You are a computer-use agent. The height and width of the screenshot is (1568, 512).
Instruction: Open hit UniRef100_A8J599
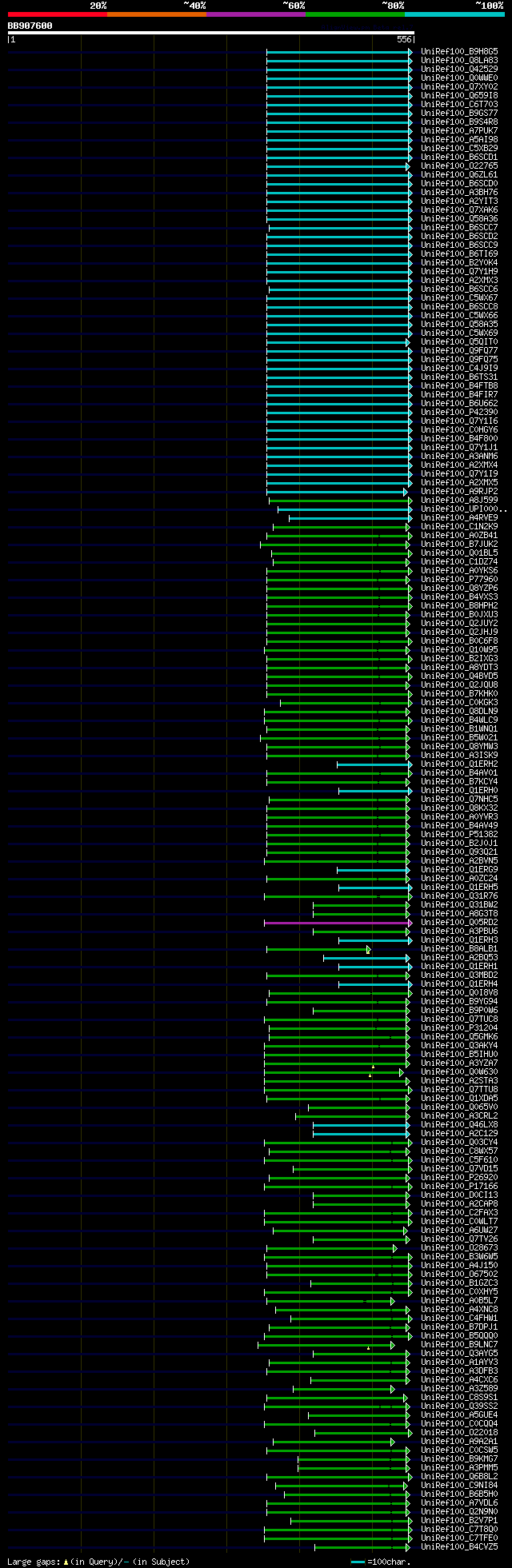click(459, 500)
